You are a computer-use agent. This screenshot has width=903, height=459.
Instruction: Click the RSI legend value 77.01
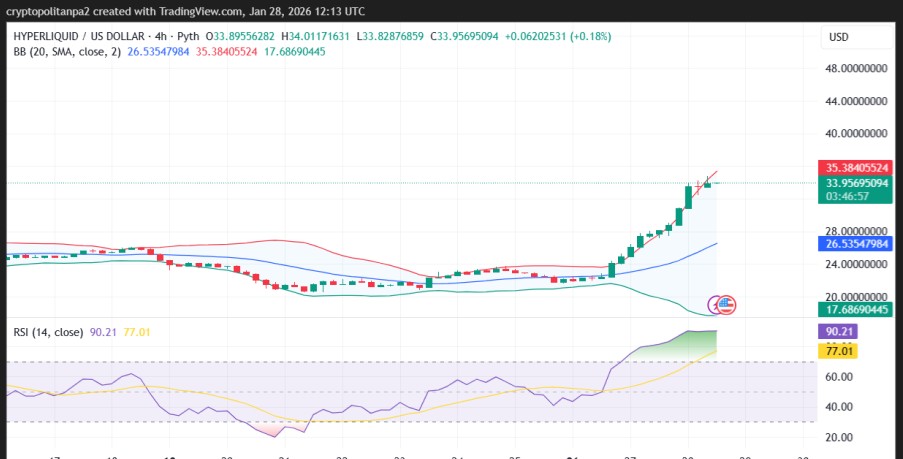point(137,332)
